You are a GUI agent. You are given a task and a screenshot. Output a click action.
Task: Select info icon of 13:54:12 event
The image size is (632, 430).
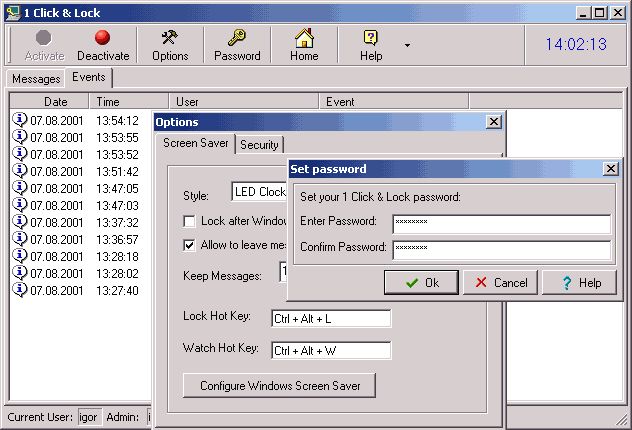(x=19, y=120)
